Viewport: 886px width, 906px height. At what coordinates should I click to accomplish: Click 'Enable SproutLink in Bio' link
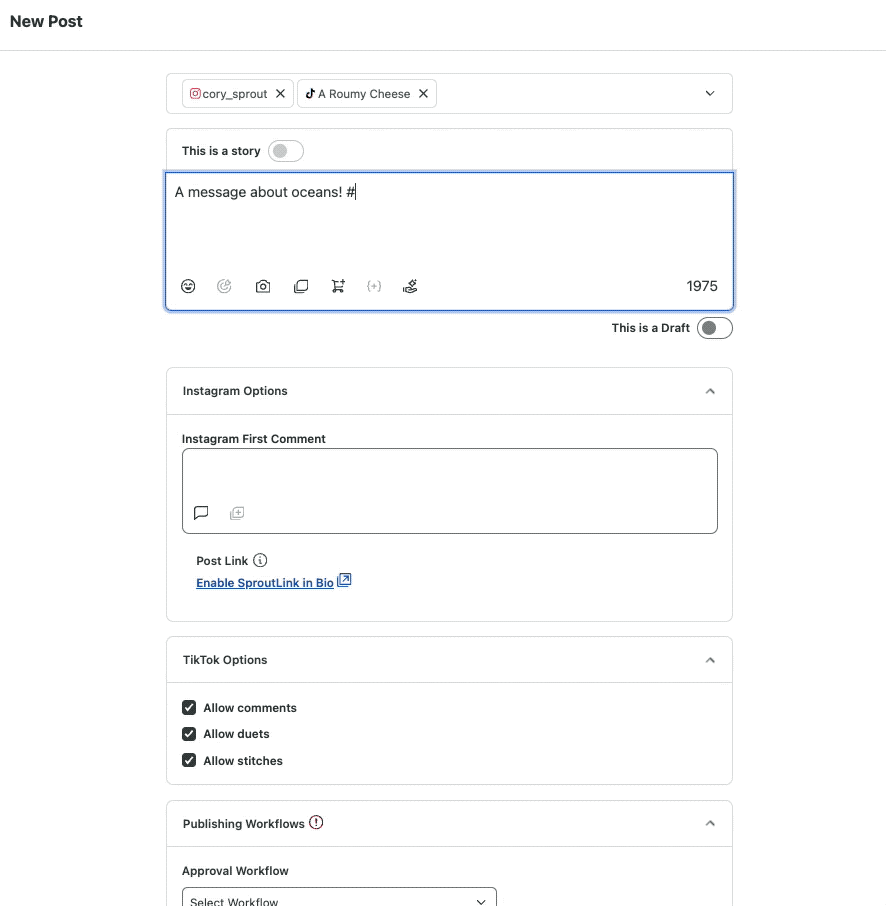[266, 582]
